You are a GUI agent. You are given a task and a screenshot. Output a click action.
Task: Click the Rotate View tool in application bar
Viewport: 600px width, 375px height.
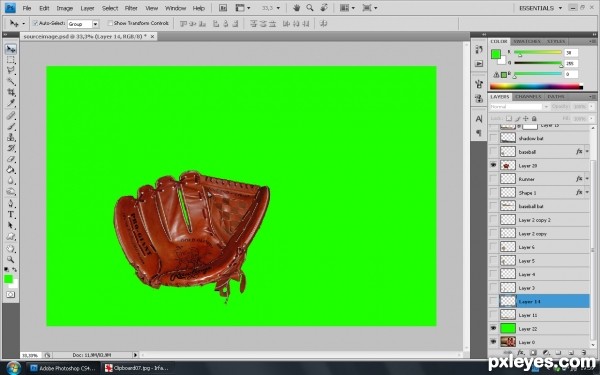(x=324, y=8)
